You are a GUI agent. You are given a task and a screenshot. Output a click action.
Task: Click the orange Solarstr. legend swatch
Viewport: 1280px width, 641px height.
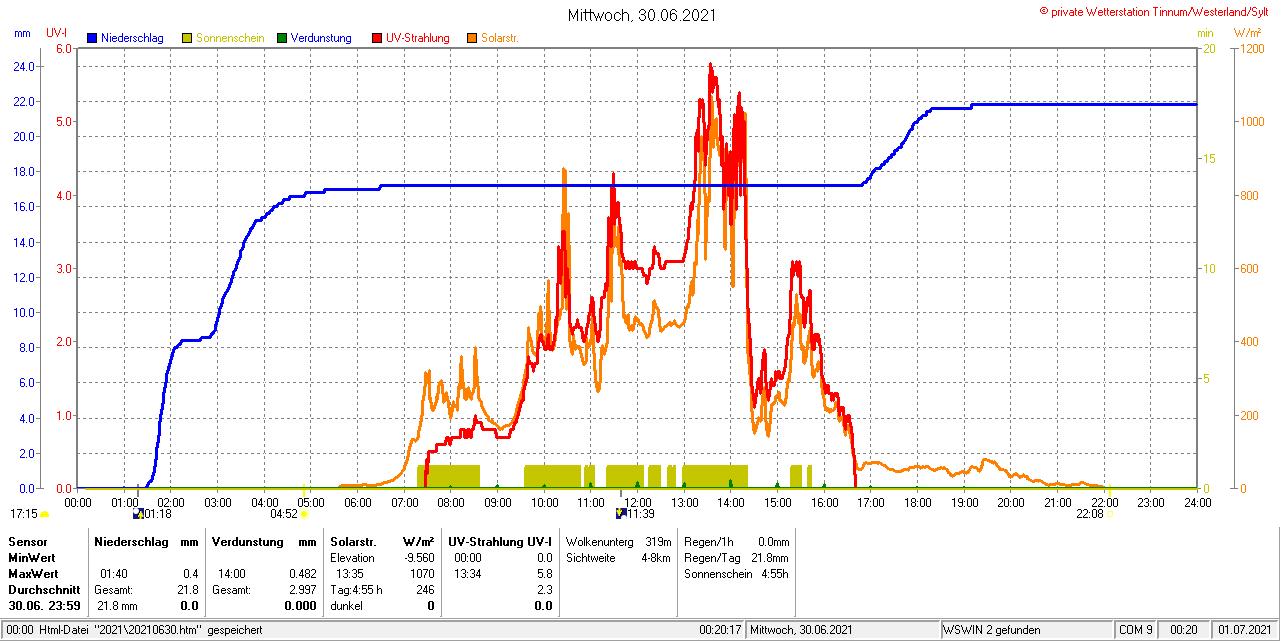tap(472, 38)
